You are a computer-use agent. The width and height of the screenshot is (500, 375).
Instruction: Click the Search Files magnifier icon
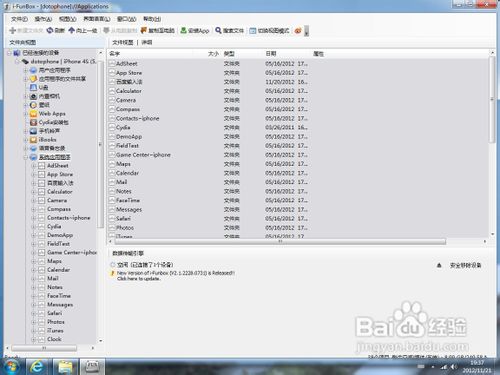click(x=218, y=30)
